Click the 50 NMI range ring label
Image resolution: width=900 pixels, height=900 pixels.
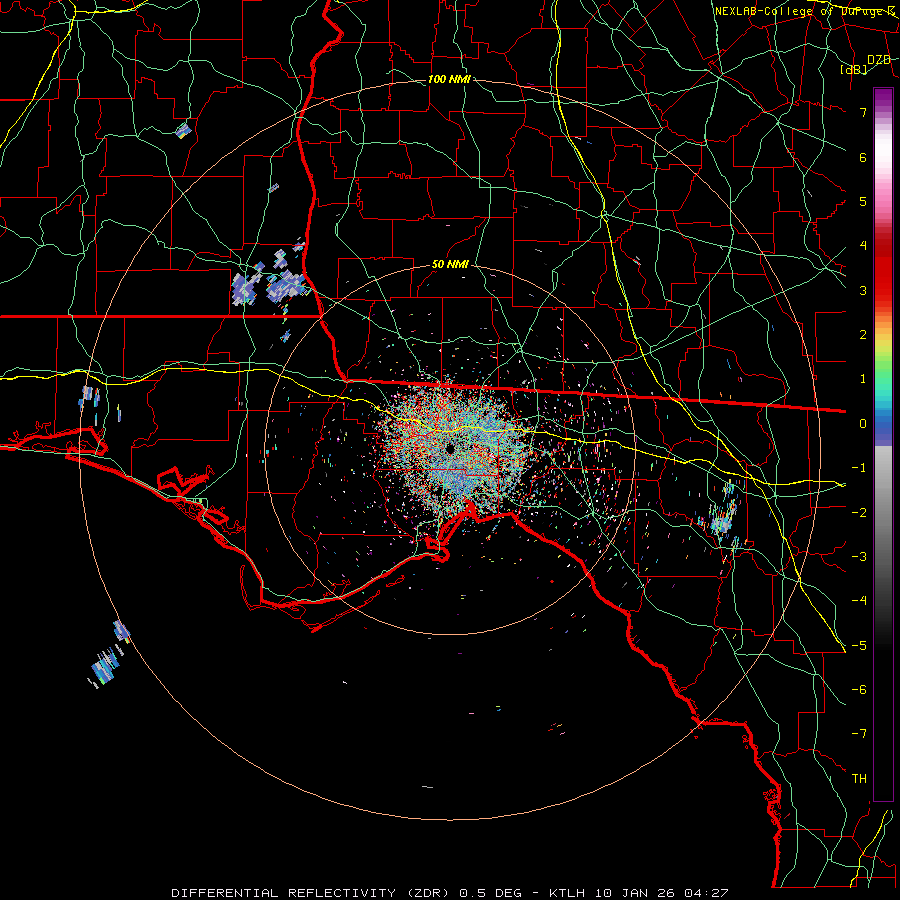(450, 265)
